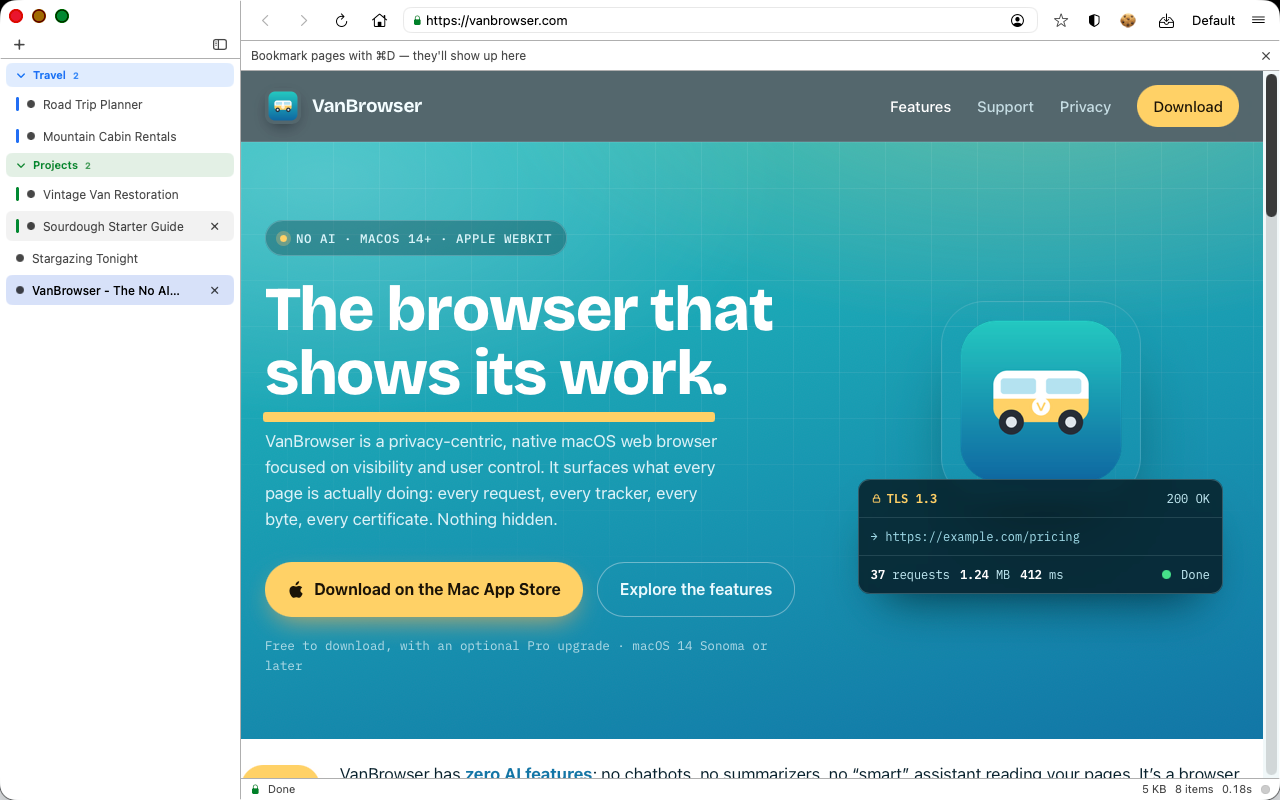Viewport: 1280px width, 800px height.
Task: Click the 8 items status bar entry
Action: pos(1194,789)
